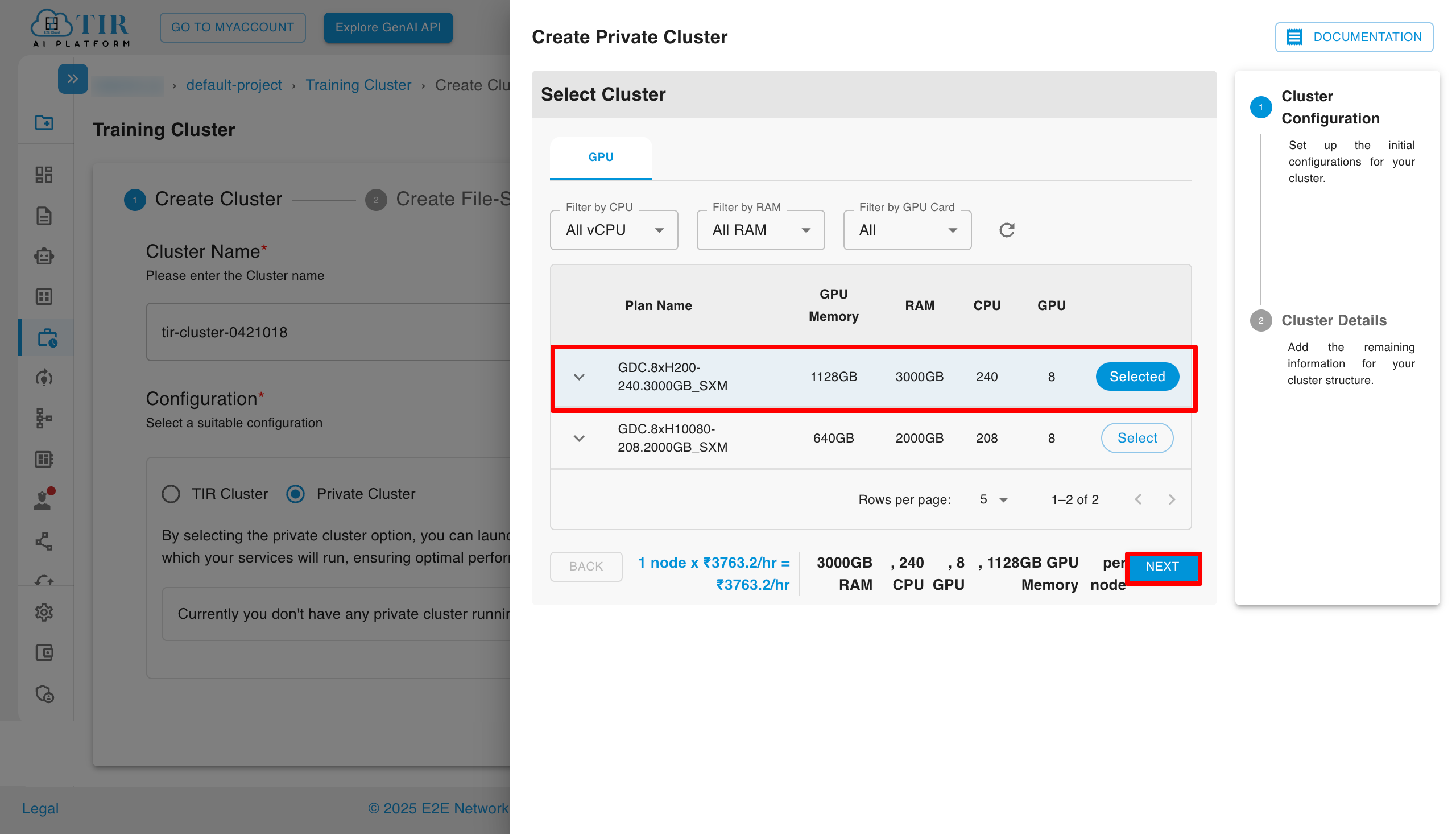Open the user icon with red notification dot
The image size is (1456, 835).
[x=44, y=499]
